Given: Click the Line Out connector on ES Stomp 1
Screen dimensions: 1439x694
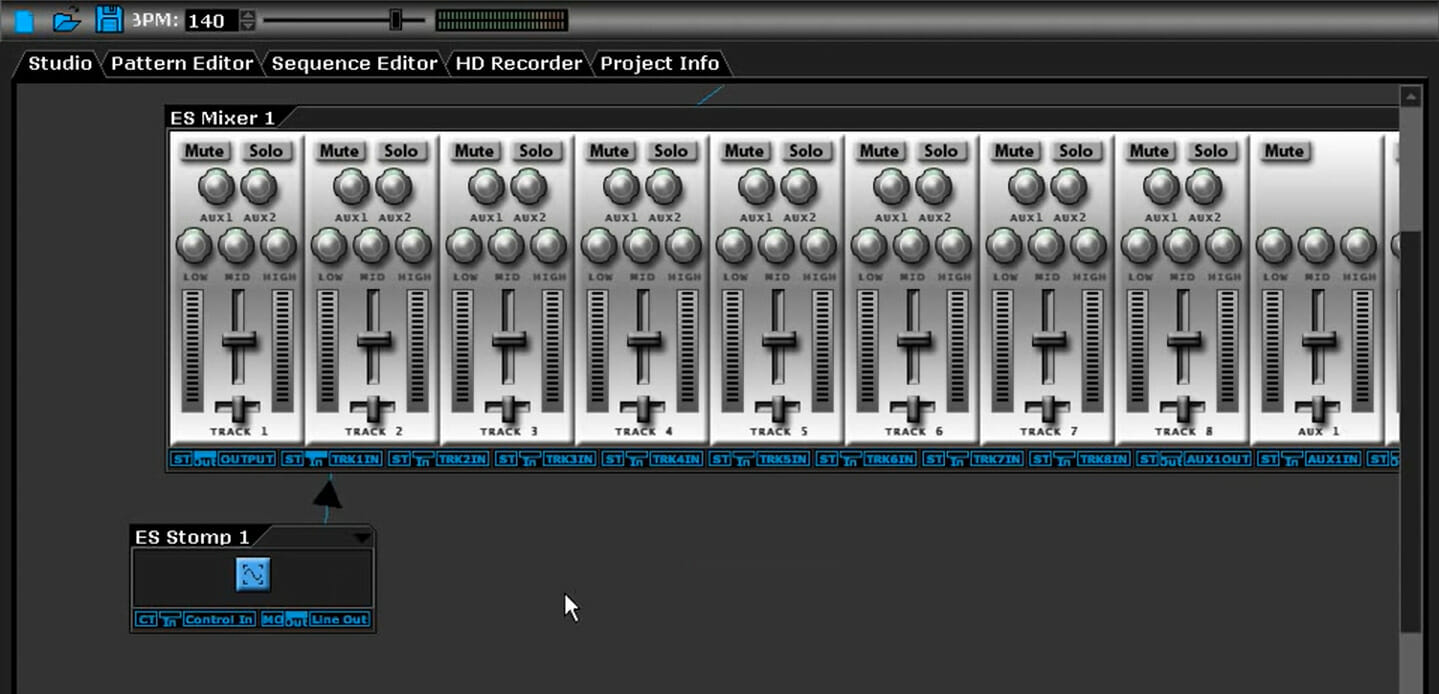Looking at the screenshot, I should point(340,620).
